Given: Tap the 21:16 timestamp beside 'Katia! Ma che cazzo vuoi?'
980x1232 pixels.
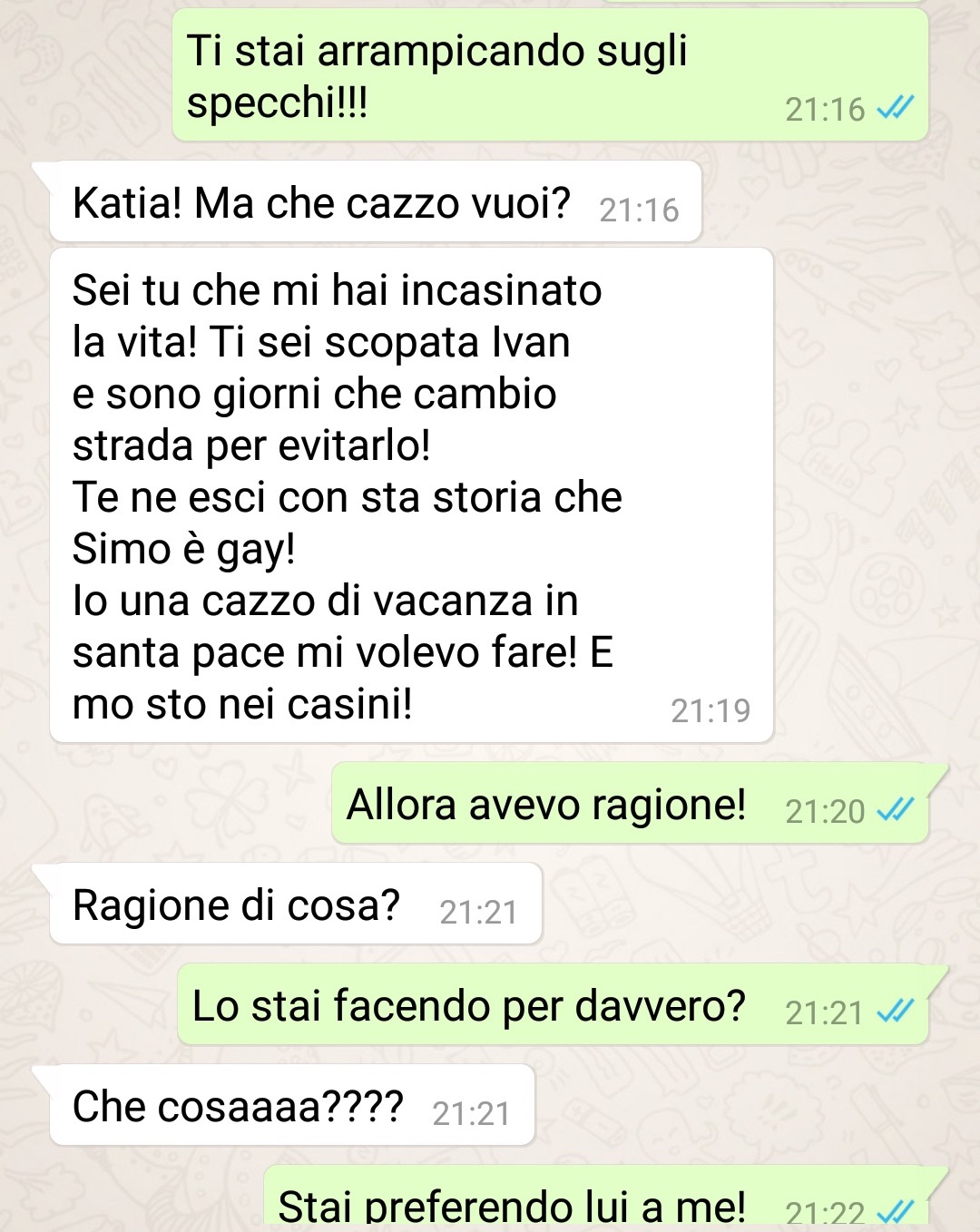Looking at the screenshot, I should [639, 210].
